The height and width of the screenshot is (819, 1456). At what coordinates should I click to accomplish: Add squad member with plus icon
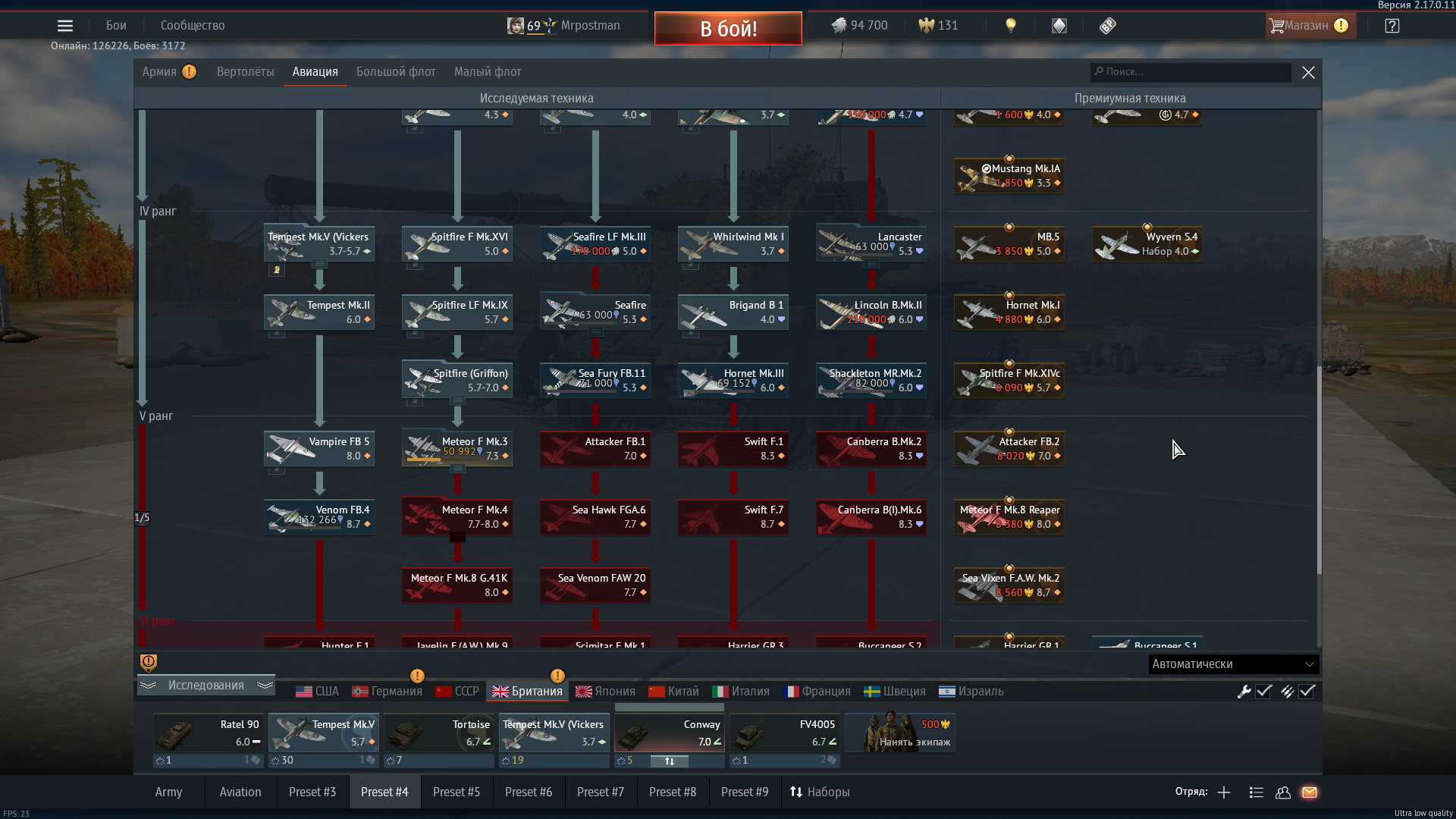pos(1224,792)
